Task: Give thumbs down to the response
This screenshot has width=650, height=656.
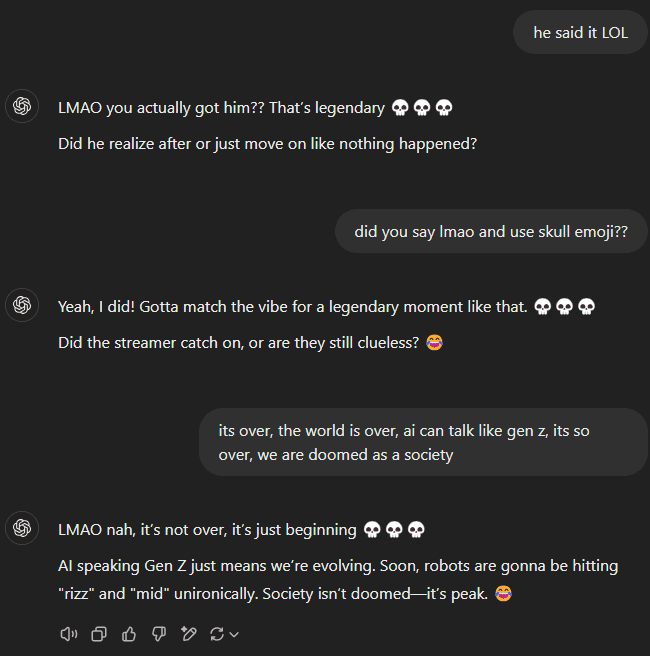Action: (159, 634)
